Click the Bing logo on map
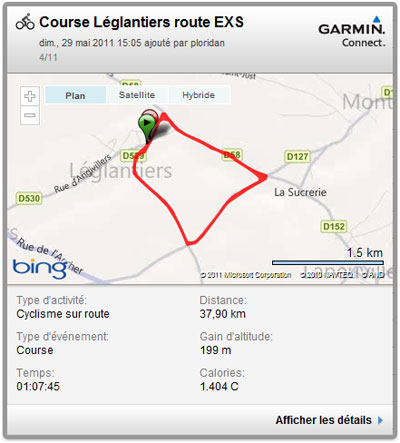Screen dimensions: 400x443 (x=40, y=269)
